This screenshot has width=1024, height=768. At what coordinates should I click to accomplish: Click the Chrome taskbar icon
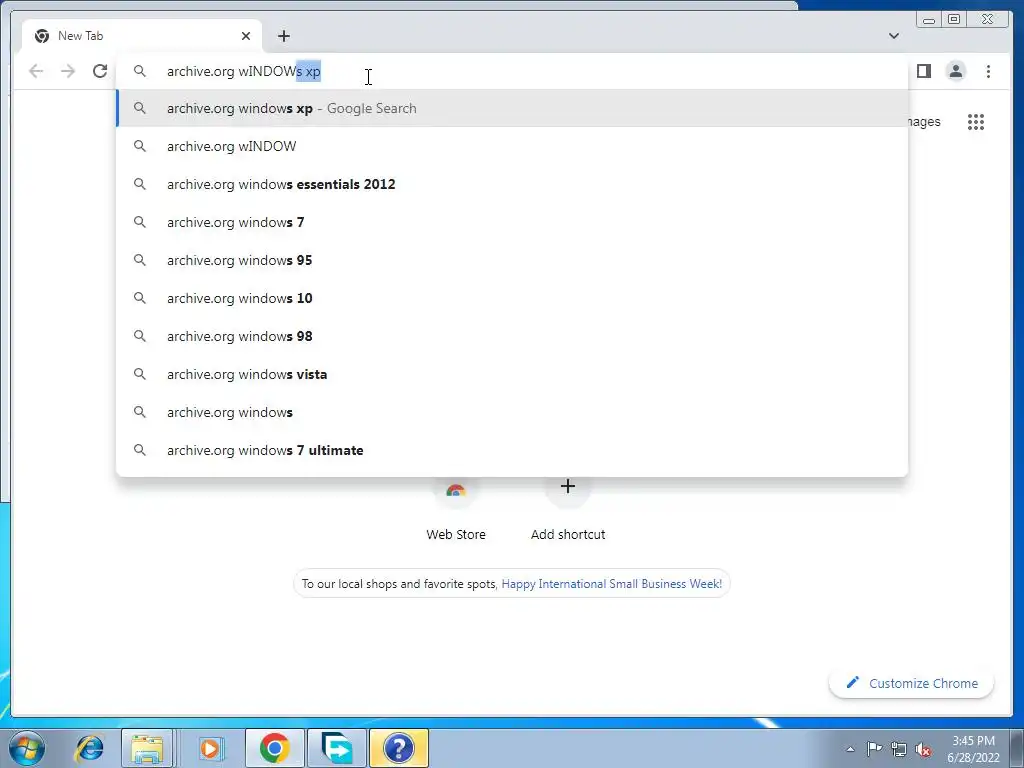coord(274,748)
